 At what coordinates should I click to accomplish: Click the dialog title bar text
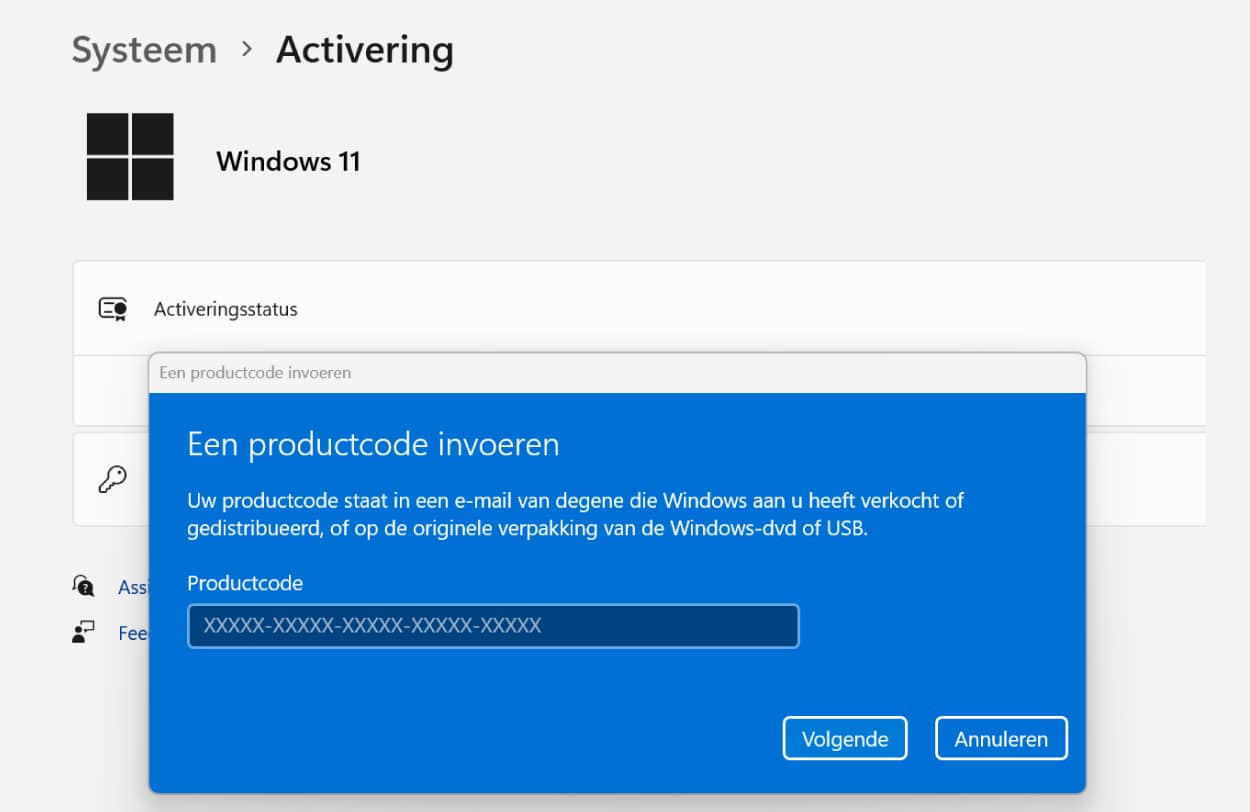[255, 373]
